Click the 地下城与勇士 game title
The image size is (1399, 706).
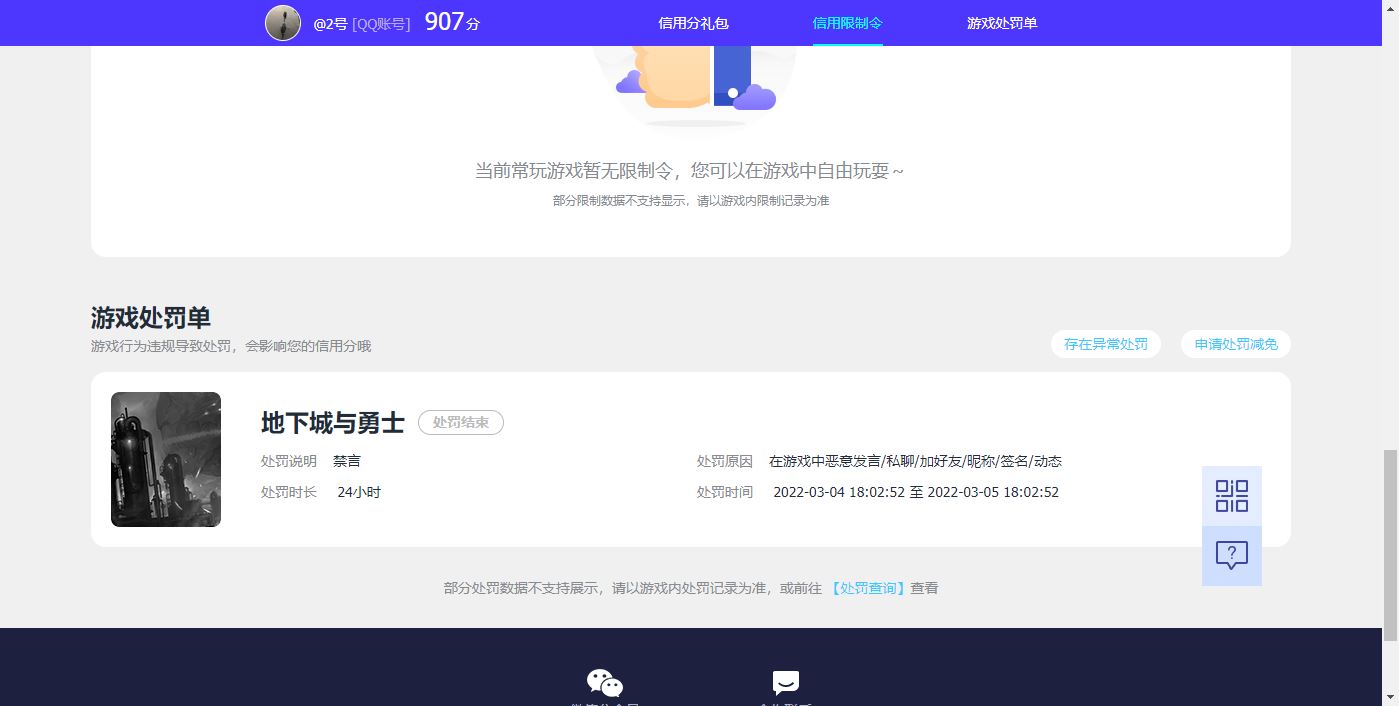pyautogui.click(x=331, y=422)
